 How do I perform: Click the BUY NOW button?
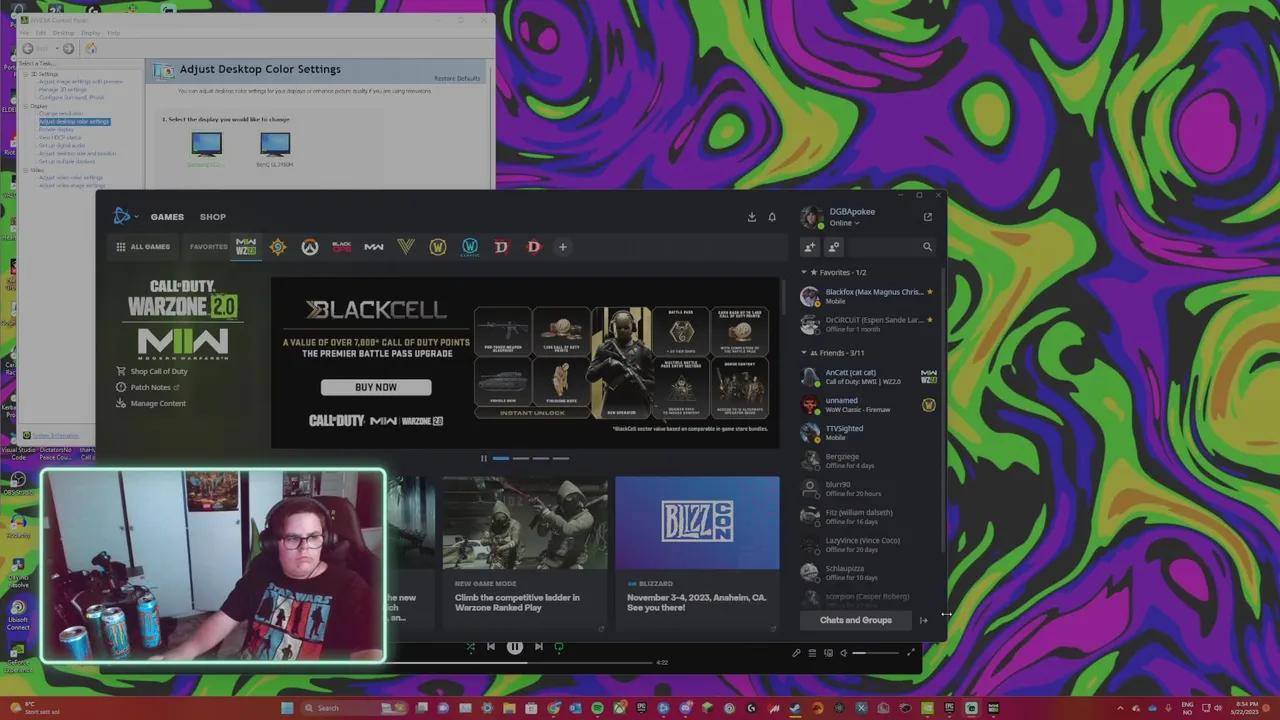(x=376, y=387)
